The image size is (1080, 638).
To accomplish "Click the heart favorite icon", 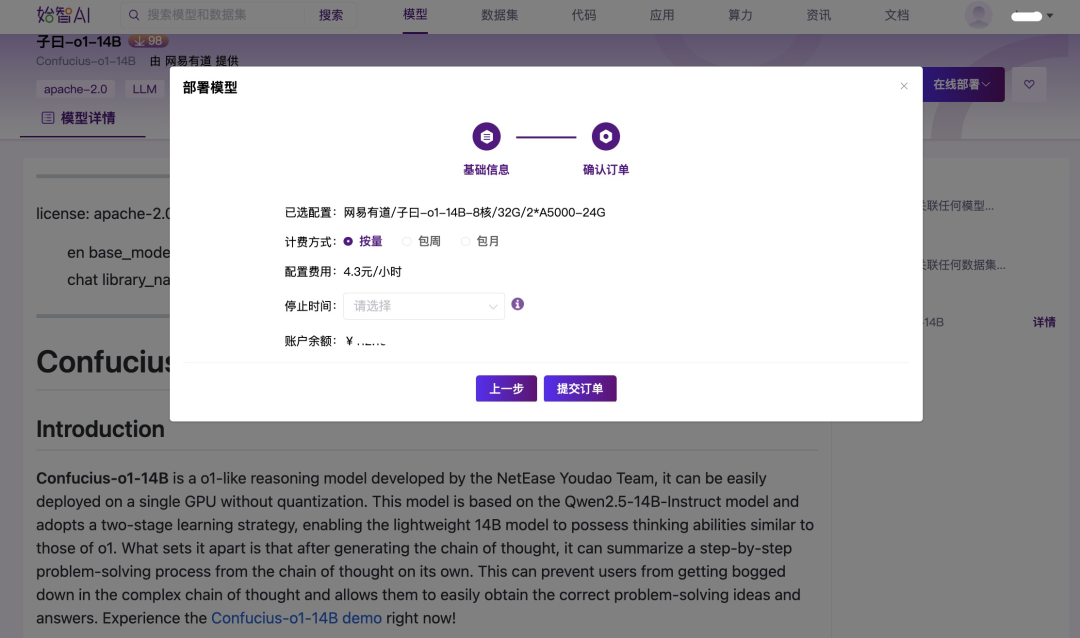I will pos(1029,85).
